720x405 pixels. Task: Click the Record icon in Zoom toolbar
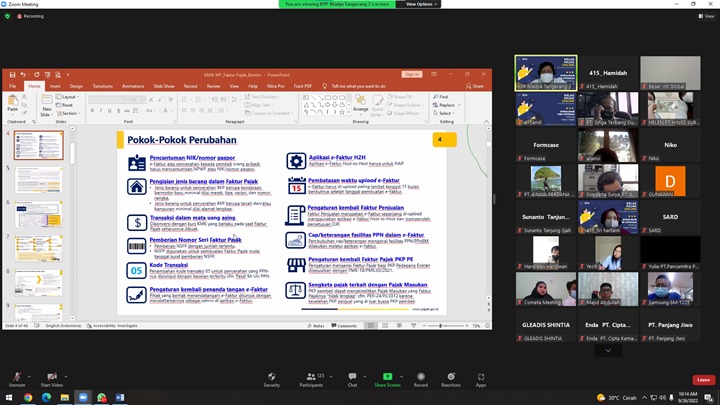coord(420,374)
